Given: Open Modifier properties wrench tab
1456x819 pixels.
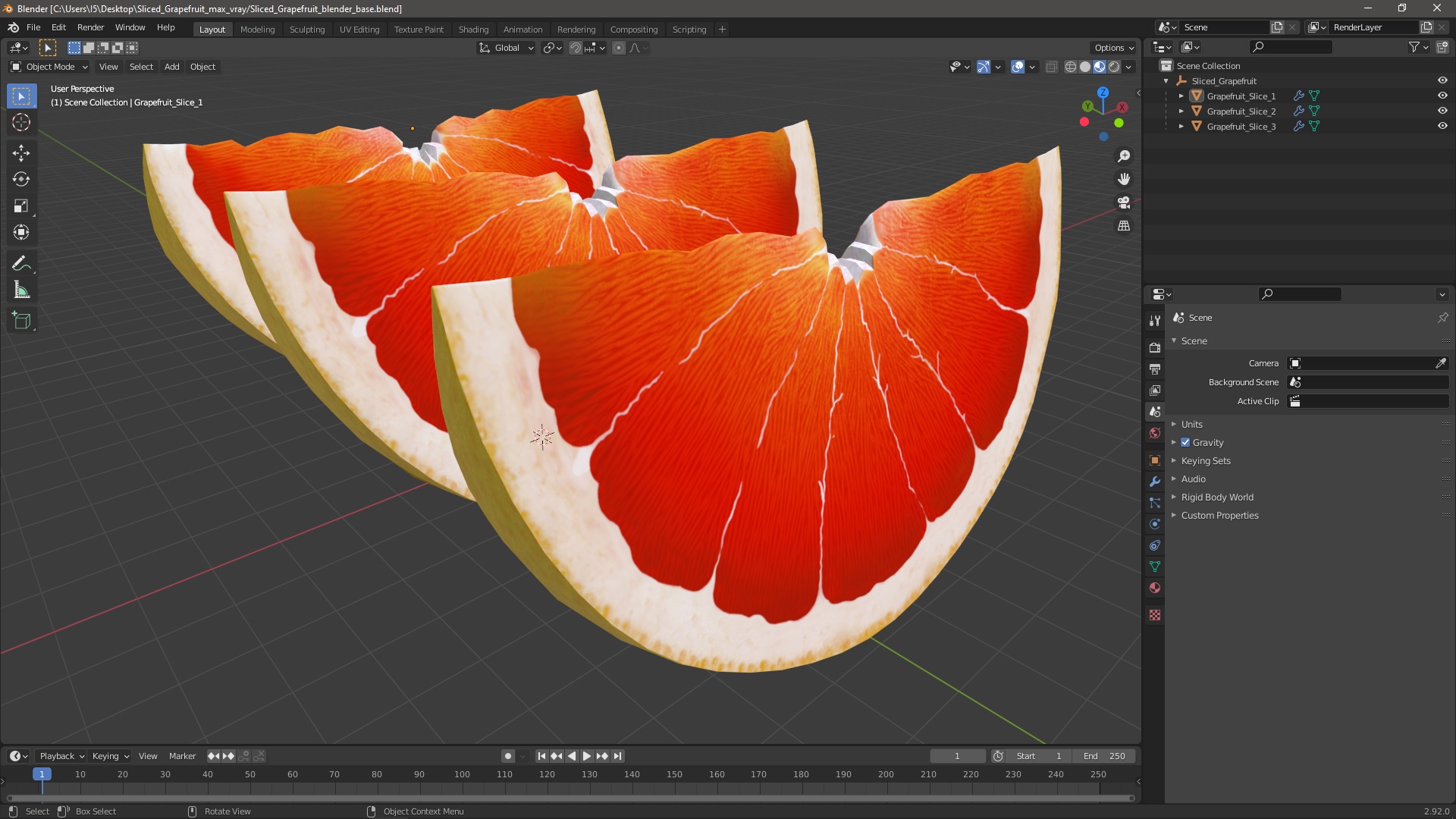Looking at the screenshot, I should point(1155,482).
